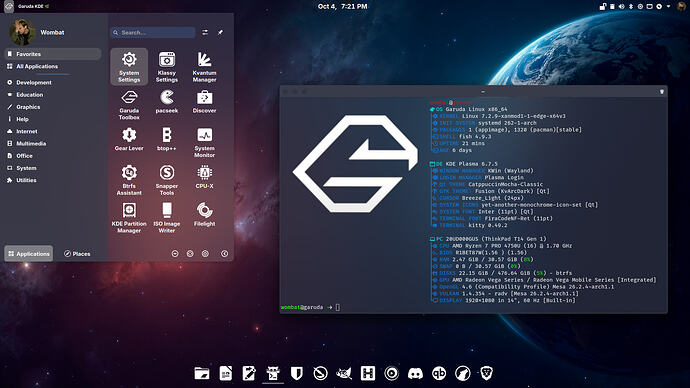
Task: Switch to Places tab
Action: point(77,254)
